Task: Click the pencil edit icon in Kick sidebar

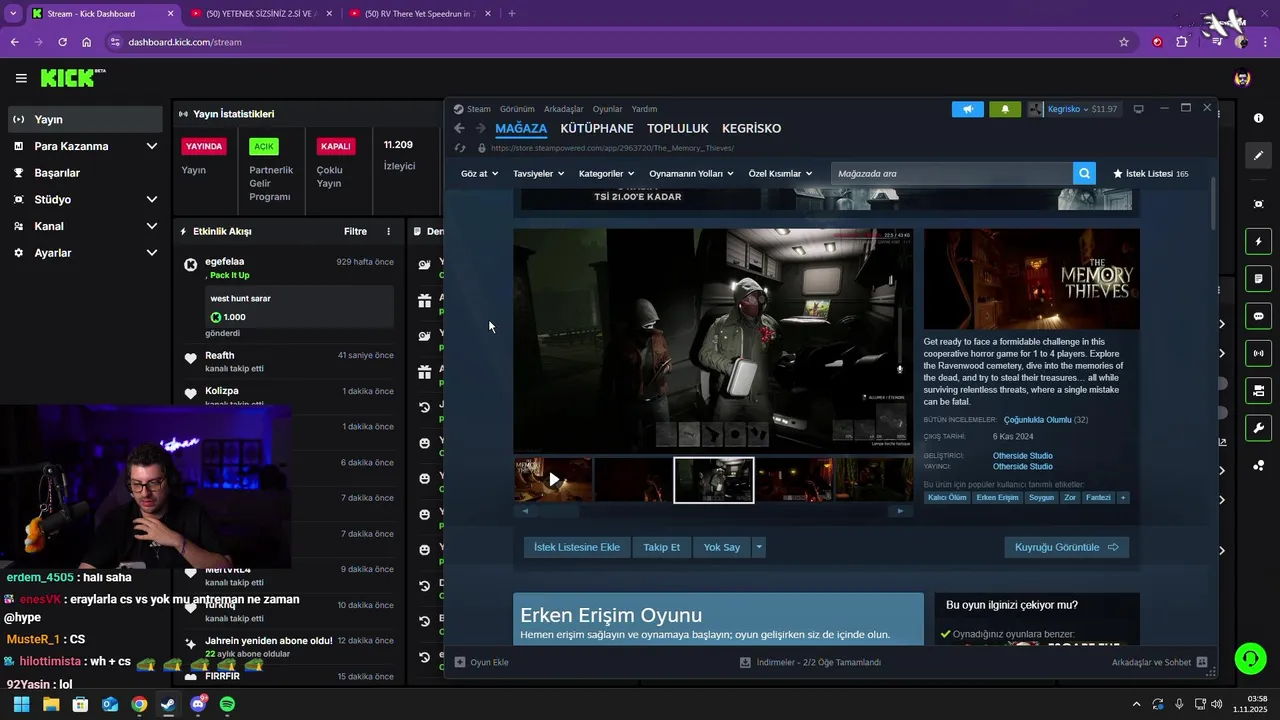Action: [1258, 155]
